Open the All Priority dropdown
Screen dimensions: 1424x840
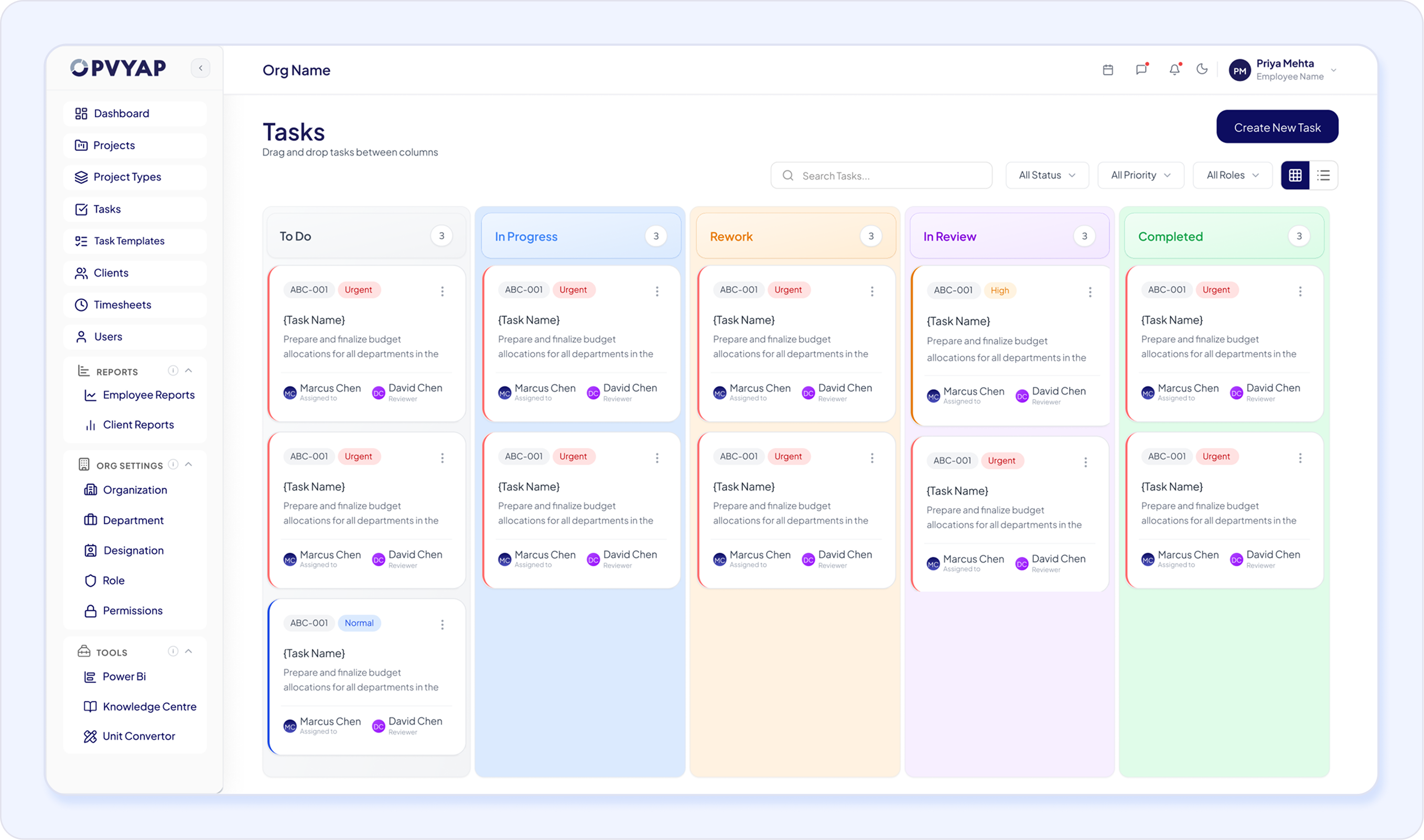pyautogui.click(x=1140, y=176)
